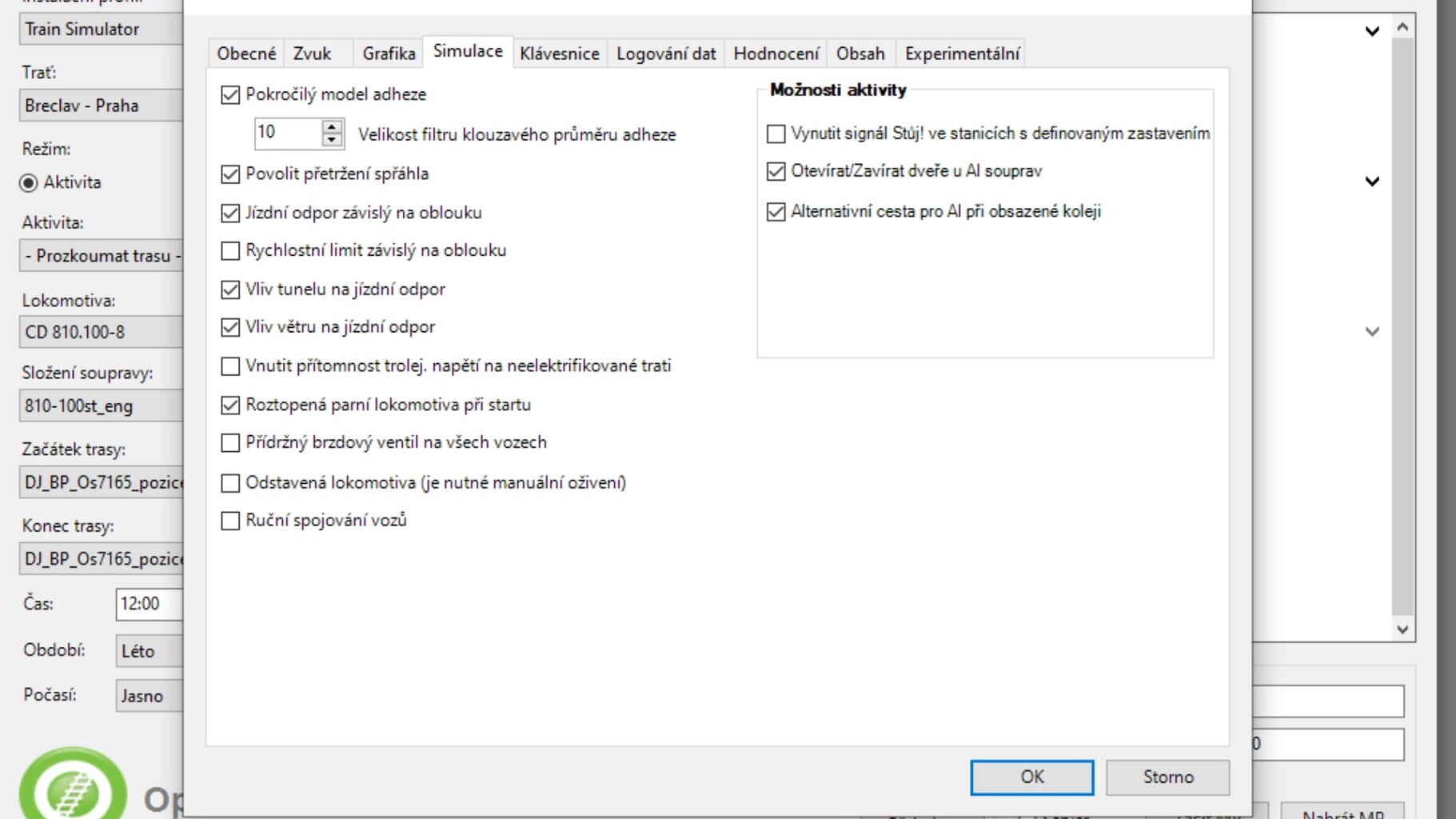Uncheck Otevírat/Zavírat dveře u AI souprav
The width and height of the screenshot is (1456, 819).
click(776, 171)
